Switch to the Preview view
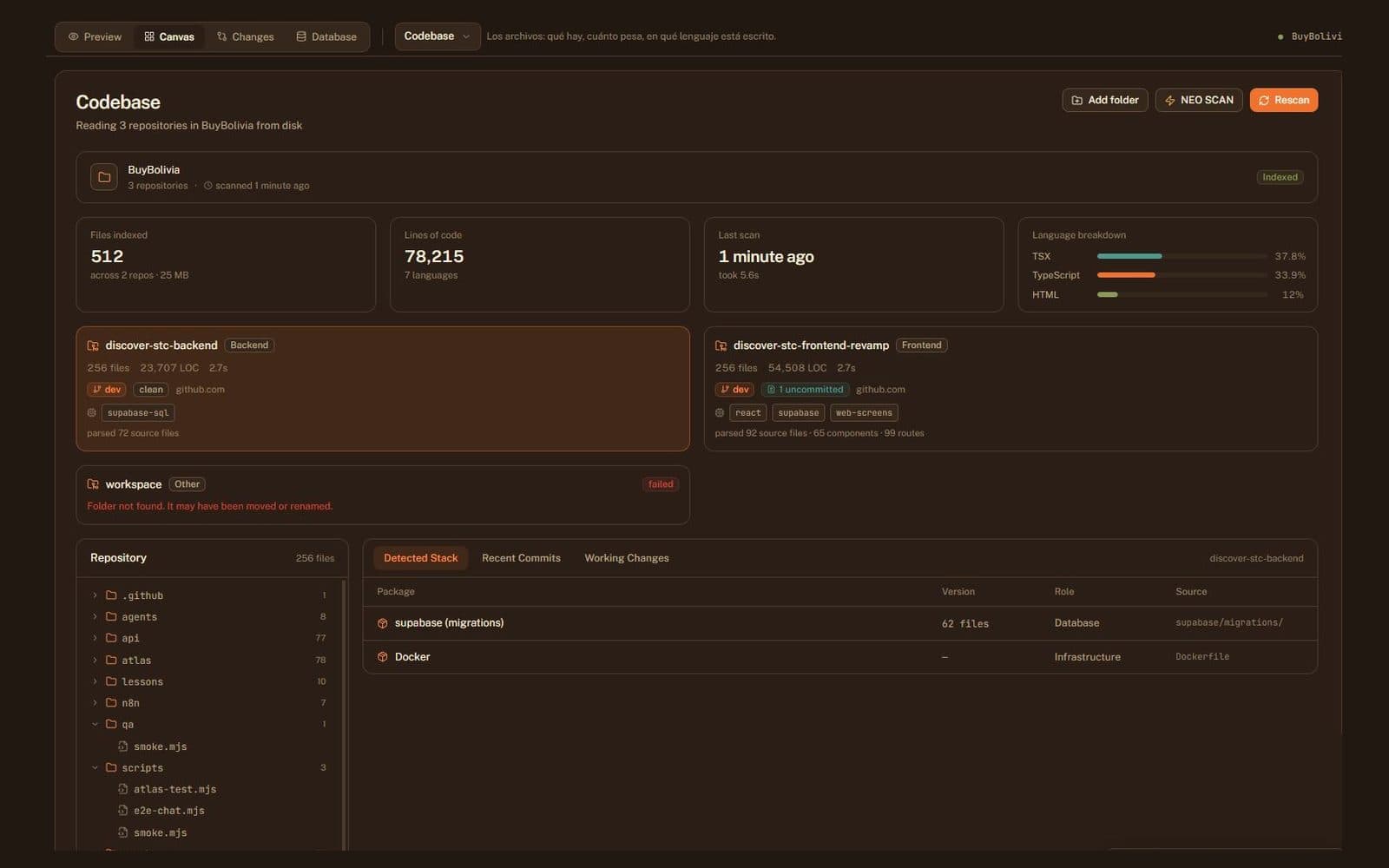Image resolution: width=1389 pixels, height=868 pixels. point(95,36)
